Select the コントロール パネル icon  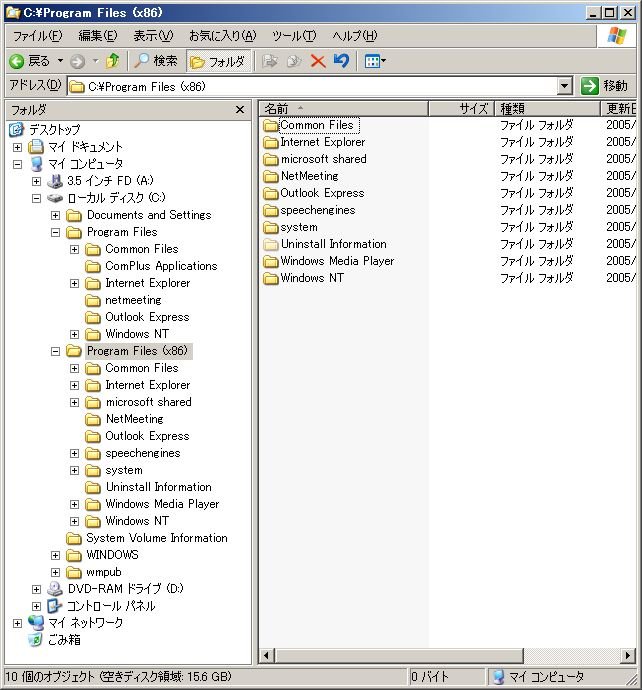(55, 606)
